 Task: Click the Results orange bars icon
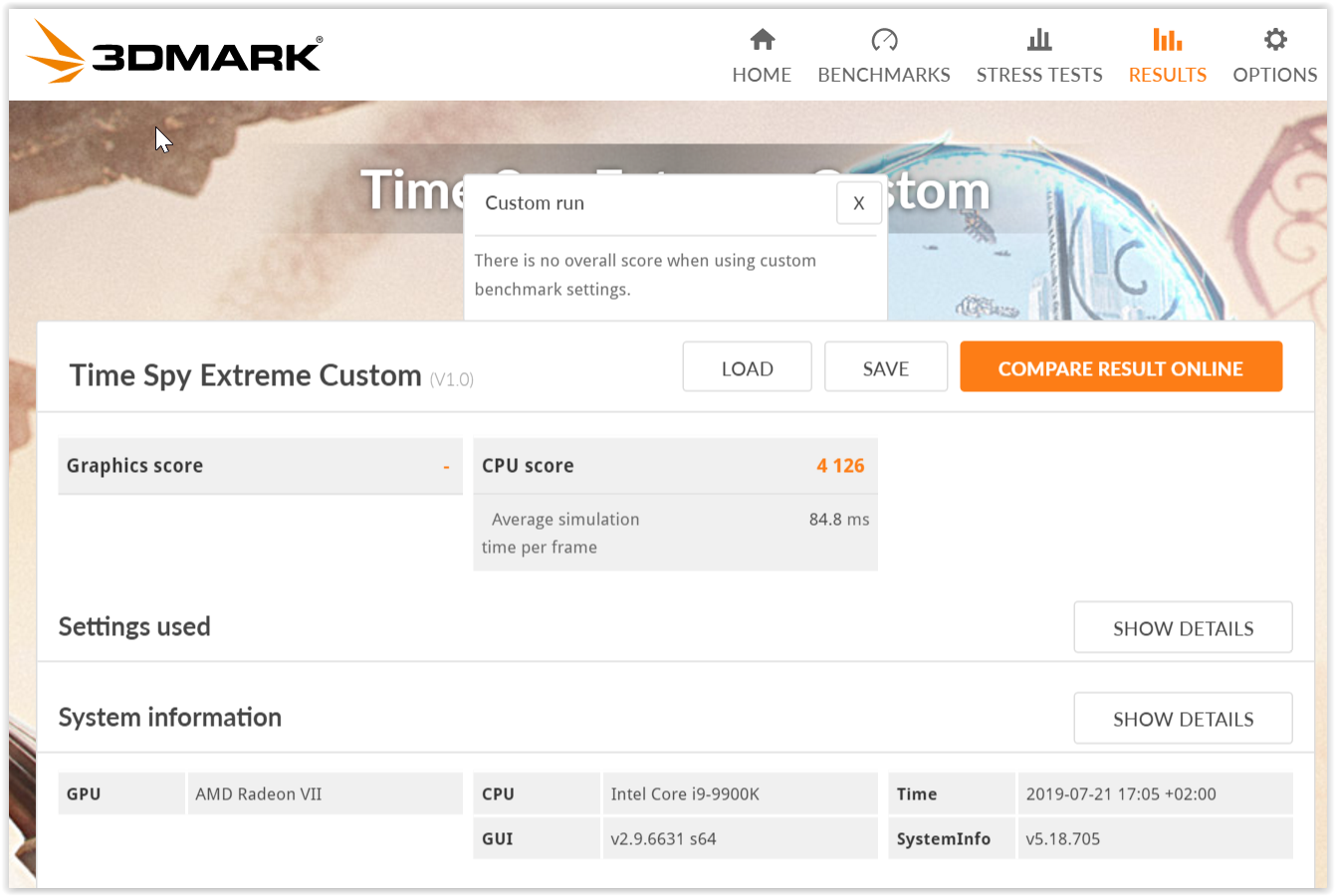(x=1168, y=39)
